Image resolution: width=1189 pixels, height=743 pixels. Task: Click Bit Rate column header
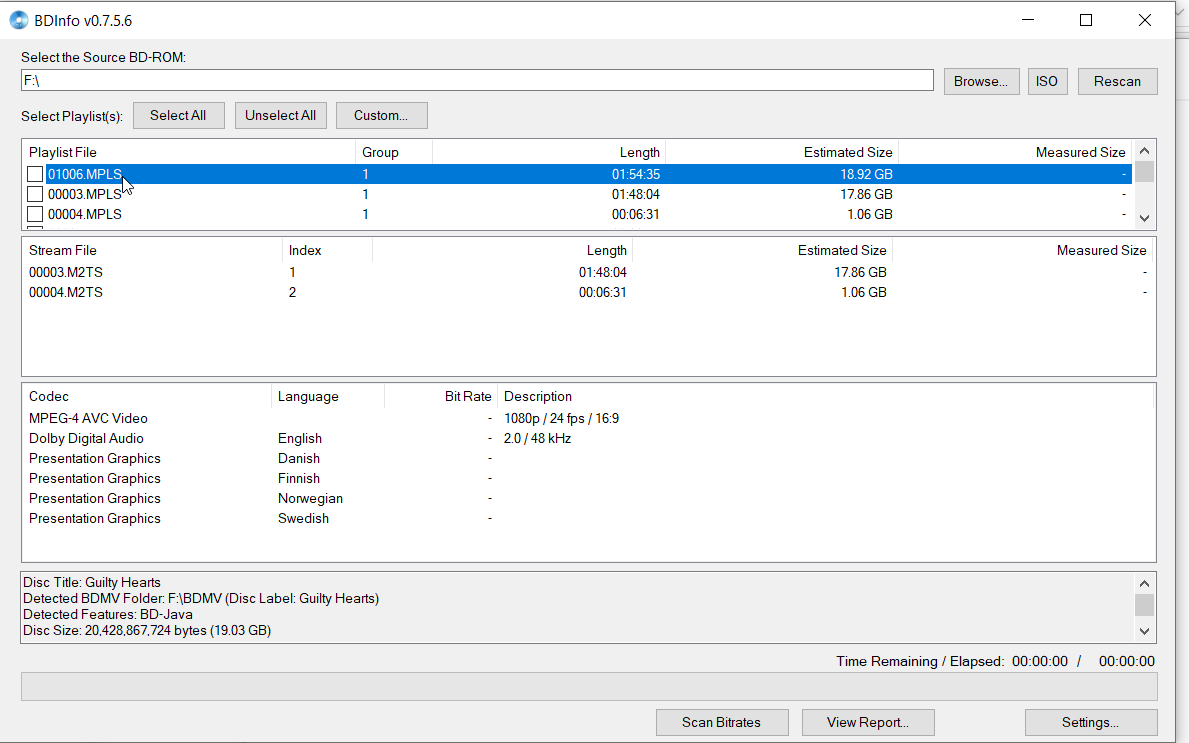[441, 397]
